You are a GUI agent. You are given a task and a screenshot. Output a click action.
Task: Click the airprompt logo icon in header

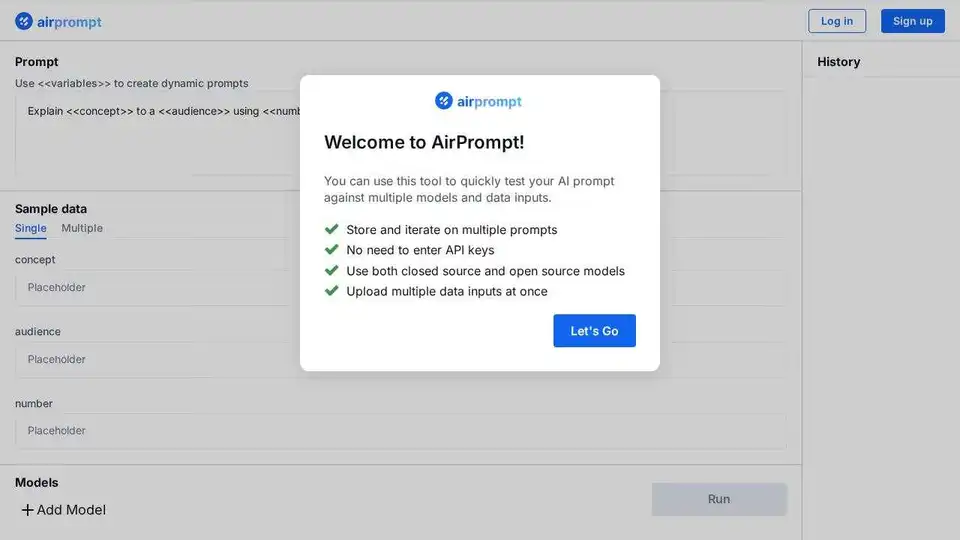click(x=24, y=21)
